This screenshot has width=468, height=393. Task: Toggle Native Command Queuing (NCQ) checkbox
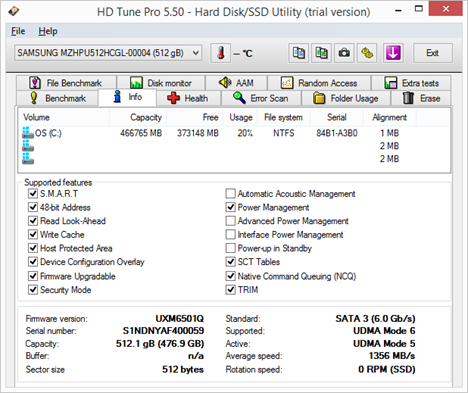pos(230,276)
